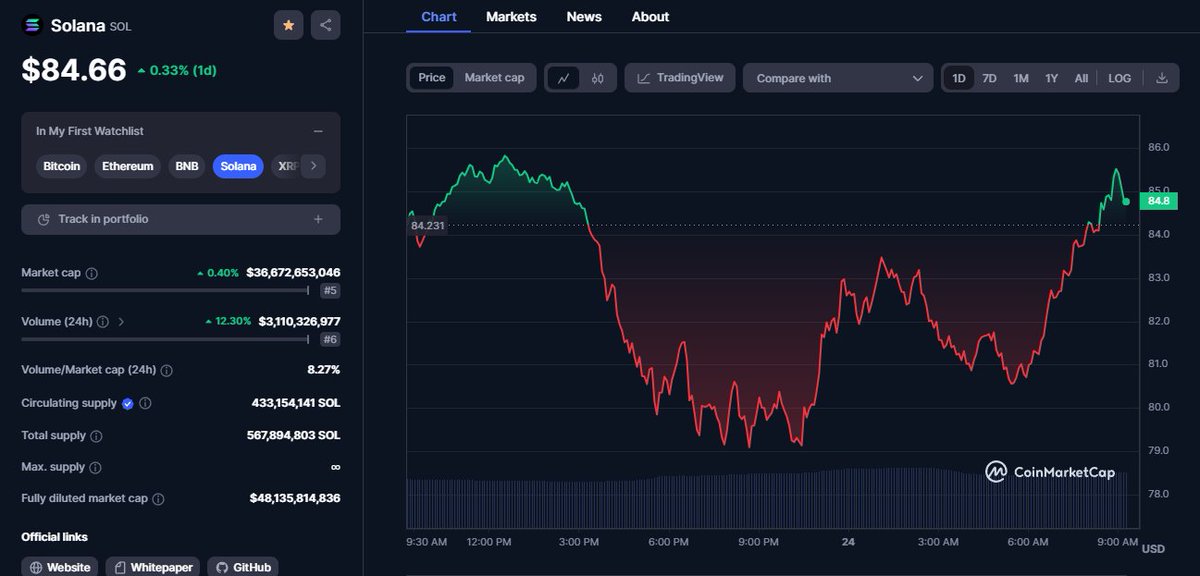Click the star favorite icon

289,25
